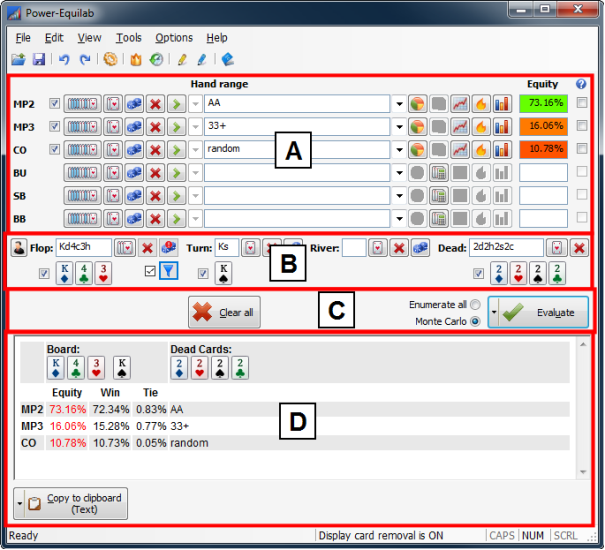Screen dimensions: 605x550
Task: Open file icon in toolbar
Action: [x=18, y=59]
